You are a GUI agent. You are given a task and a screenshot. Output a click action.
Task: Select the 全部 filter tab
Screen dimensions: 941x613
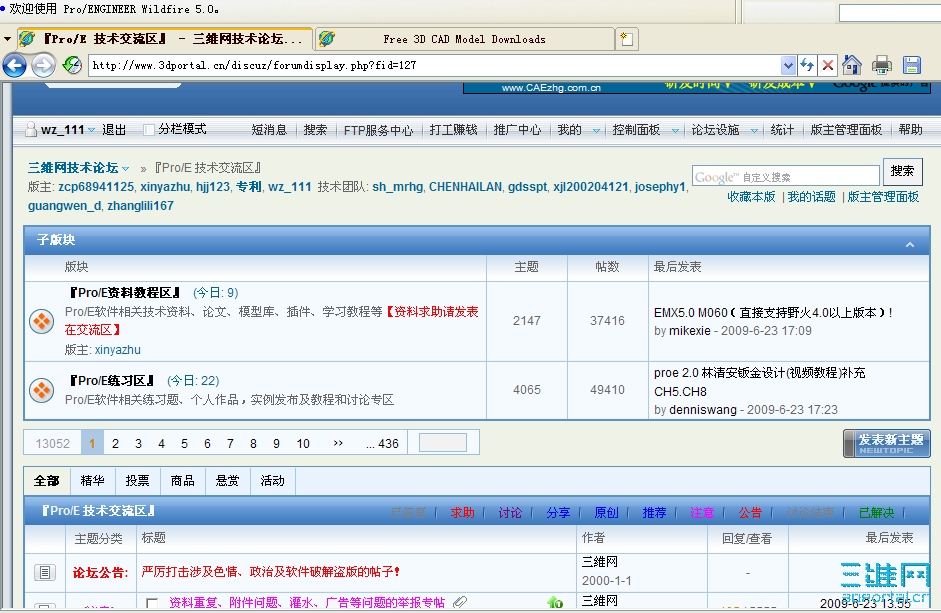point(47,480)
